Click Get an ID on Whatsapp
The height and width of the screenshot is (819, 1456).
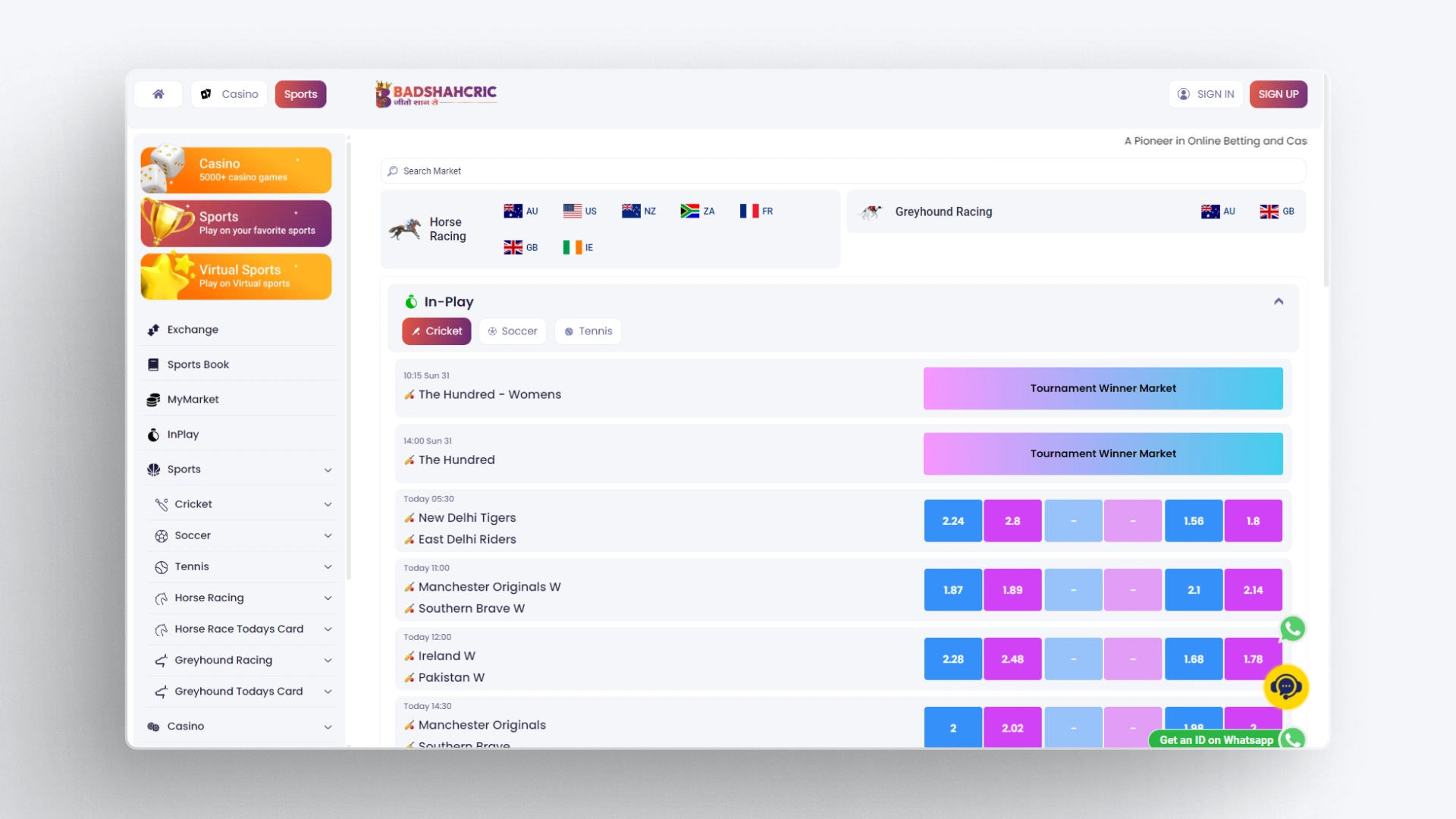(x=1216, y=740)
